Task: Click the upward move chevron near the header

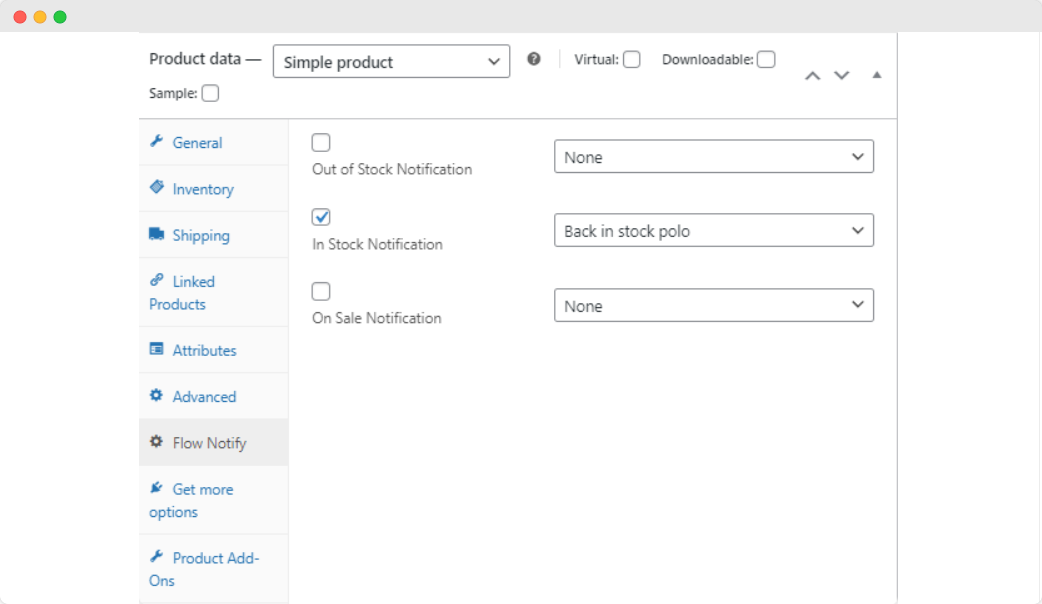Action: 813,74
